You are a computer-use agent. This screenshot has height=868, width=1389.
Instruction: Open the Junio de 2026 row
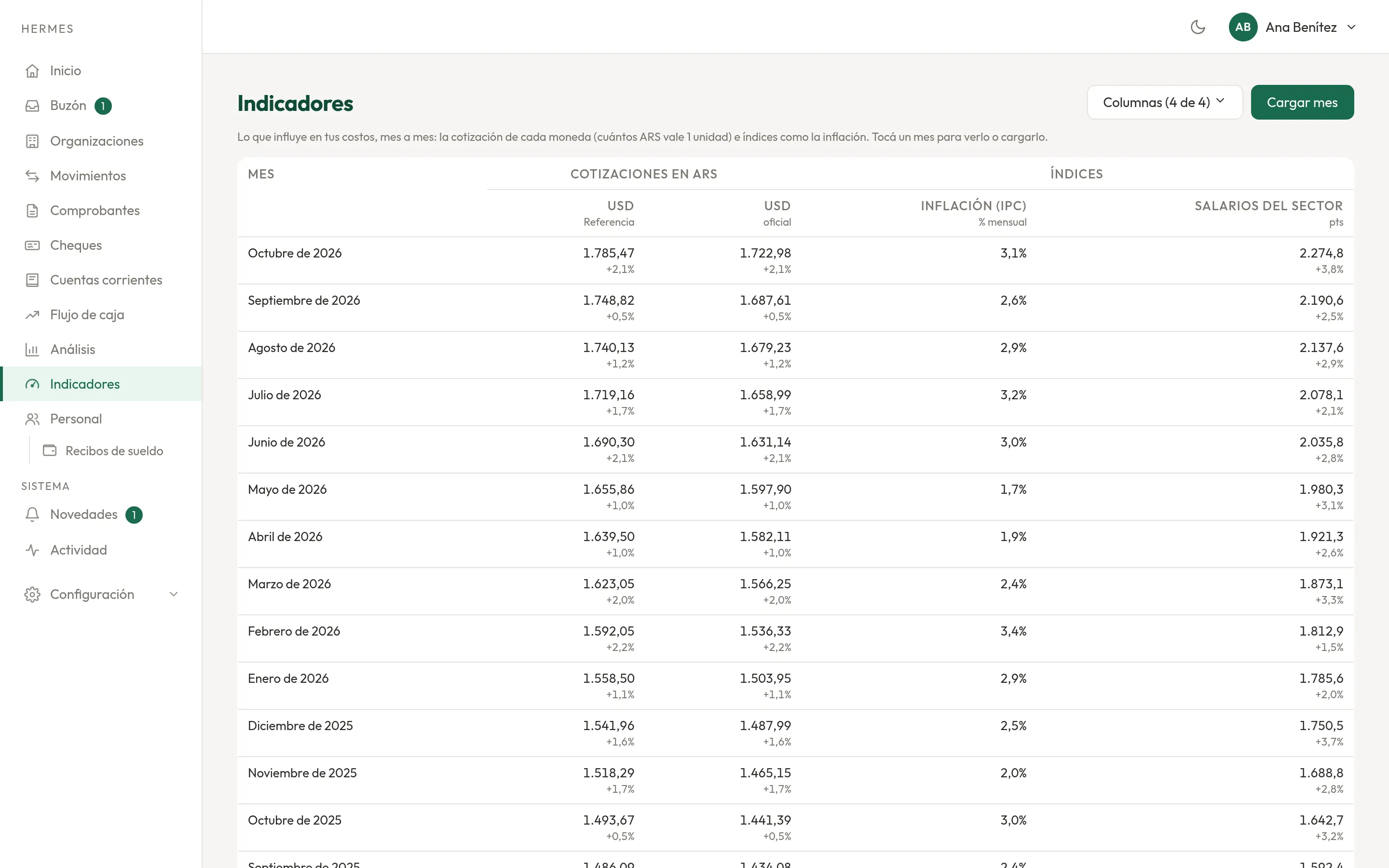[x=795, y=449]
